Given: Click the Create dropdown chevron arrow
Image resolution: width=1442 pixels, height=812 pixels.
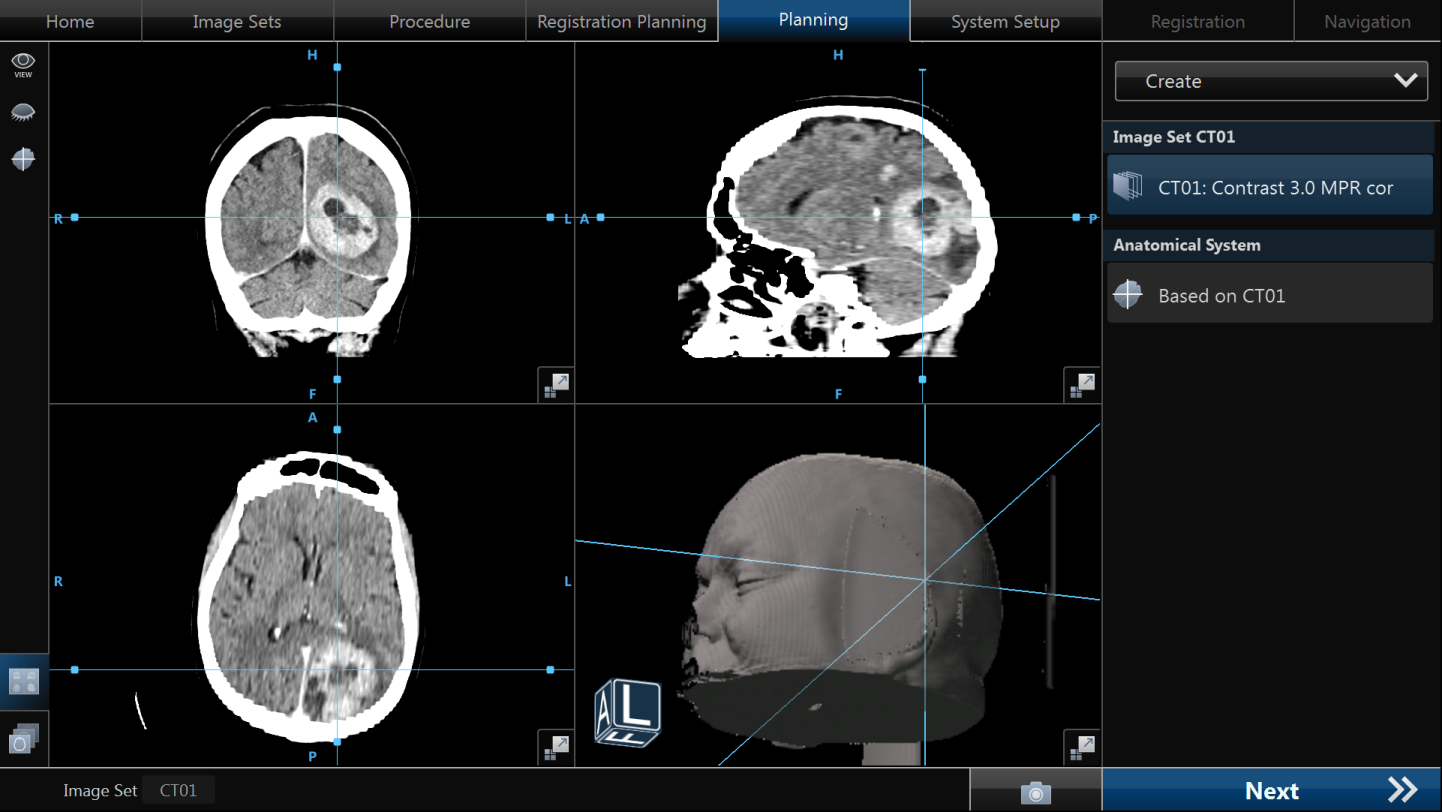Looking at the screenshot, I should pyautogui.click(x=1405, y=81).
